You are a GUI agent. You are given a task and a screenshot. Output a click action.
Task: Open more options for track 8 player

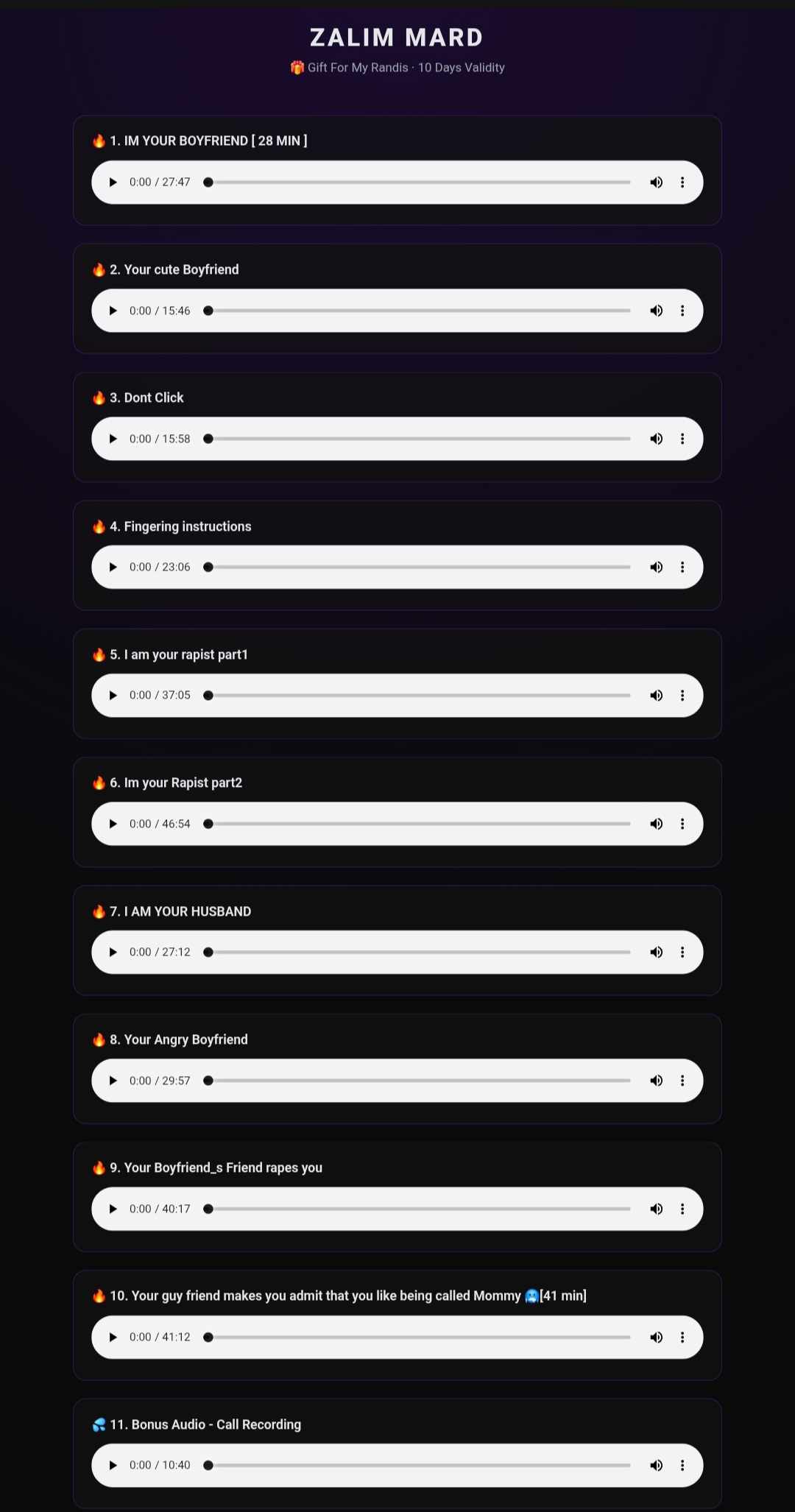[x=682, y=1081]
